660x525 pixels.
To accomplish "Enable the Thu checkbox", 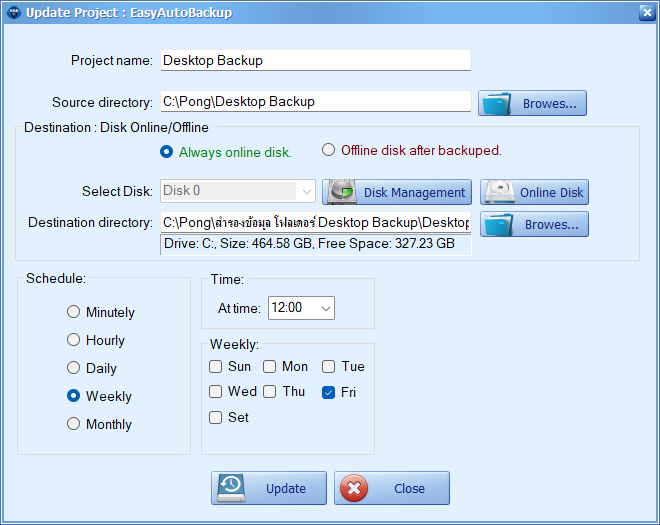I will [269, 392].
